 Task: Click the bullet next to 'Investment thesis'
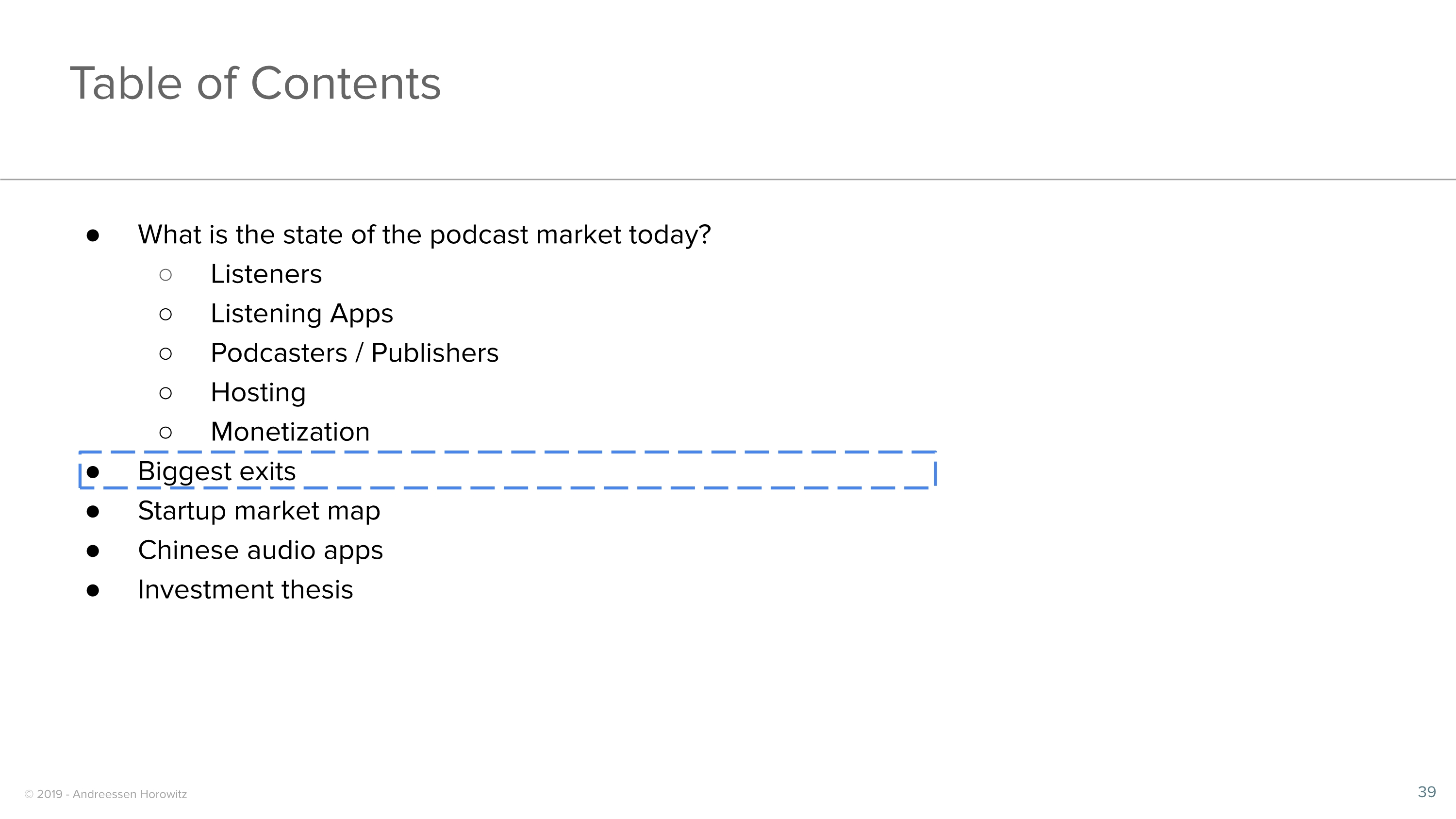tap(93, 591)
